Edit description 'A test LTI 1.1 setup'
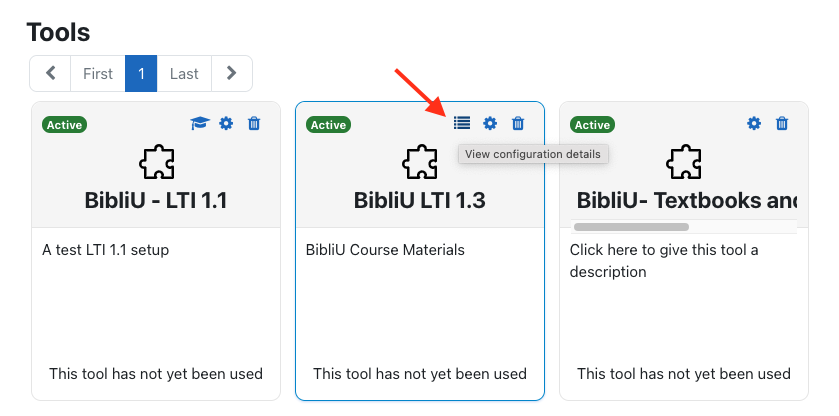 click(105, 250)
